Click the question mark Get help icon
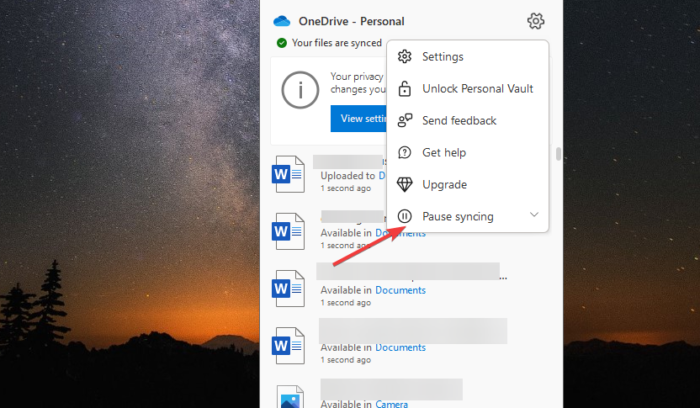 point(405,153)
